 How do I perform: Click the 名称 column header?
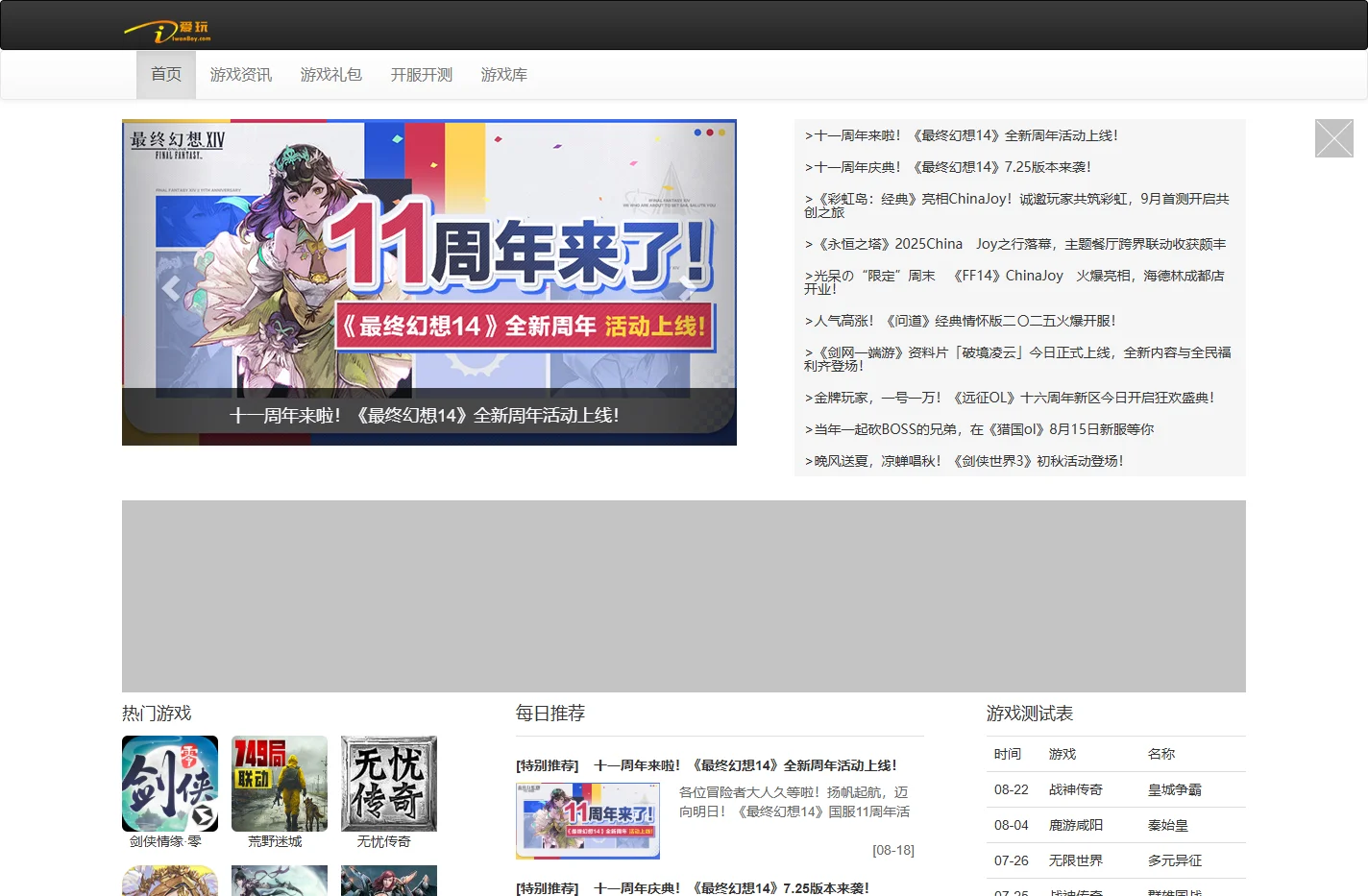[x=1161, y=754]
